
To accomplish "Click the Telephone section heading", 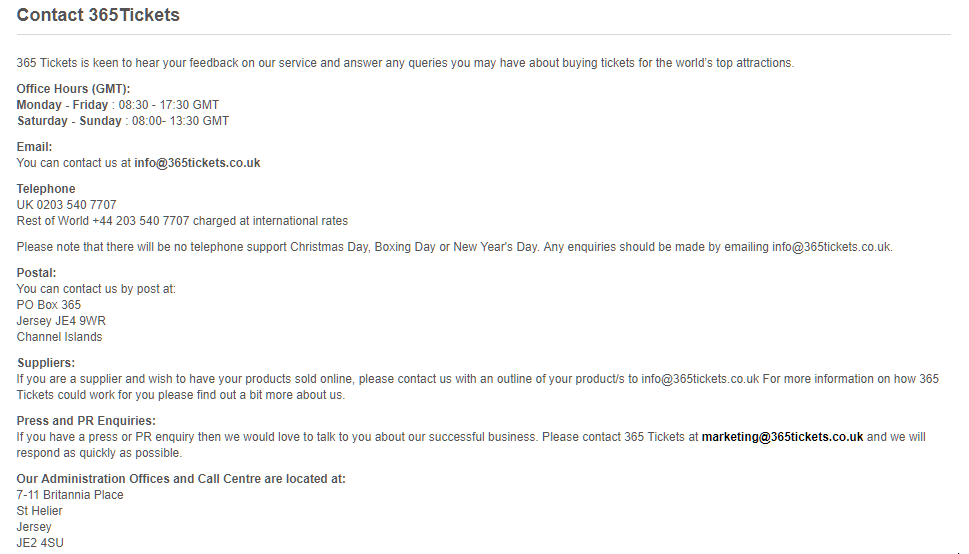I will (x=46, y=189).
